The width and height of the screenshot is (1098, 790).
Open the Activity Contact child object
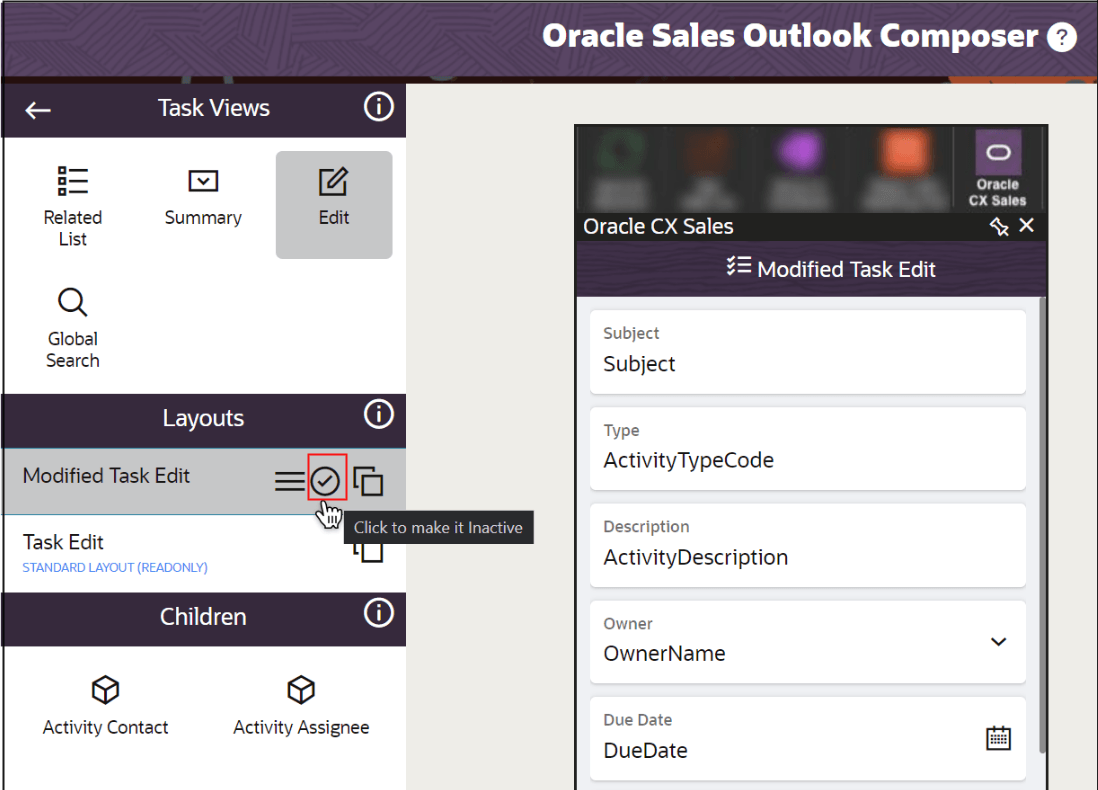[106, 705]
